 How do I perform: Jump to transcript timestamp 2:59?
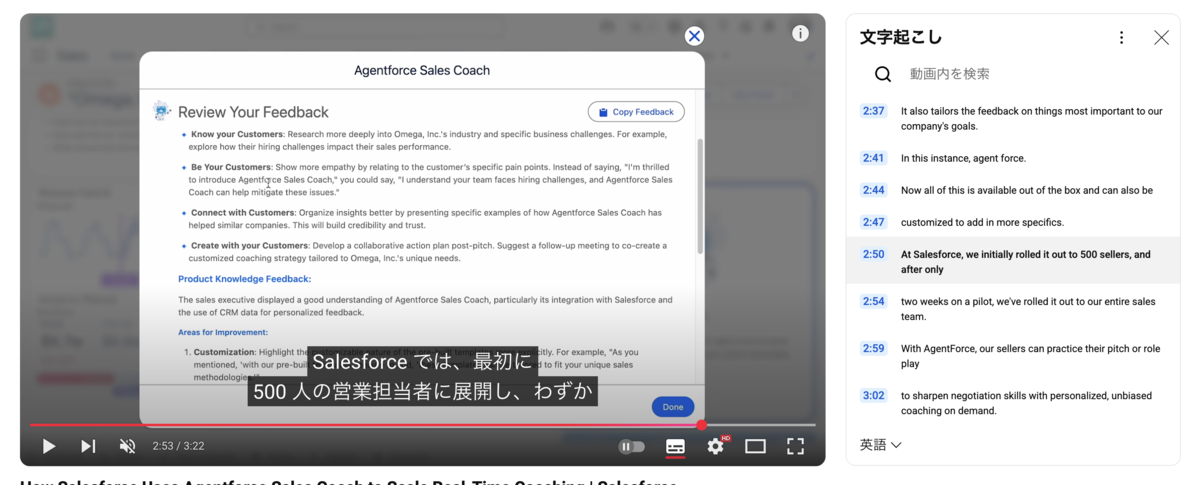pyautogui.click(x=873, y=348)
